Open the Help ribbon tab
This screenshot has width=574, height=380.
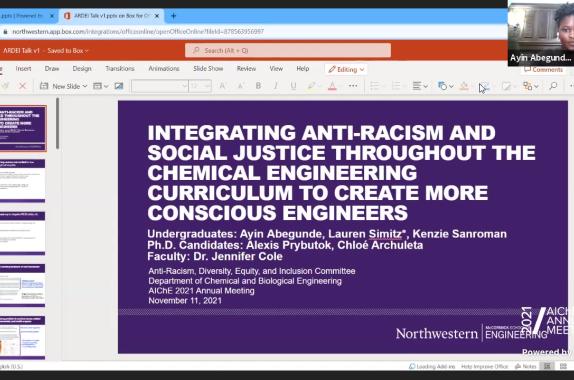pos(303,68)
